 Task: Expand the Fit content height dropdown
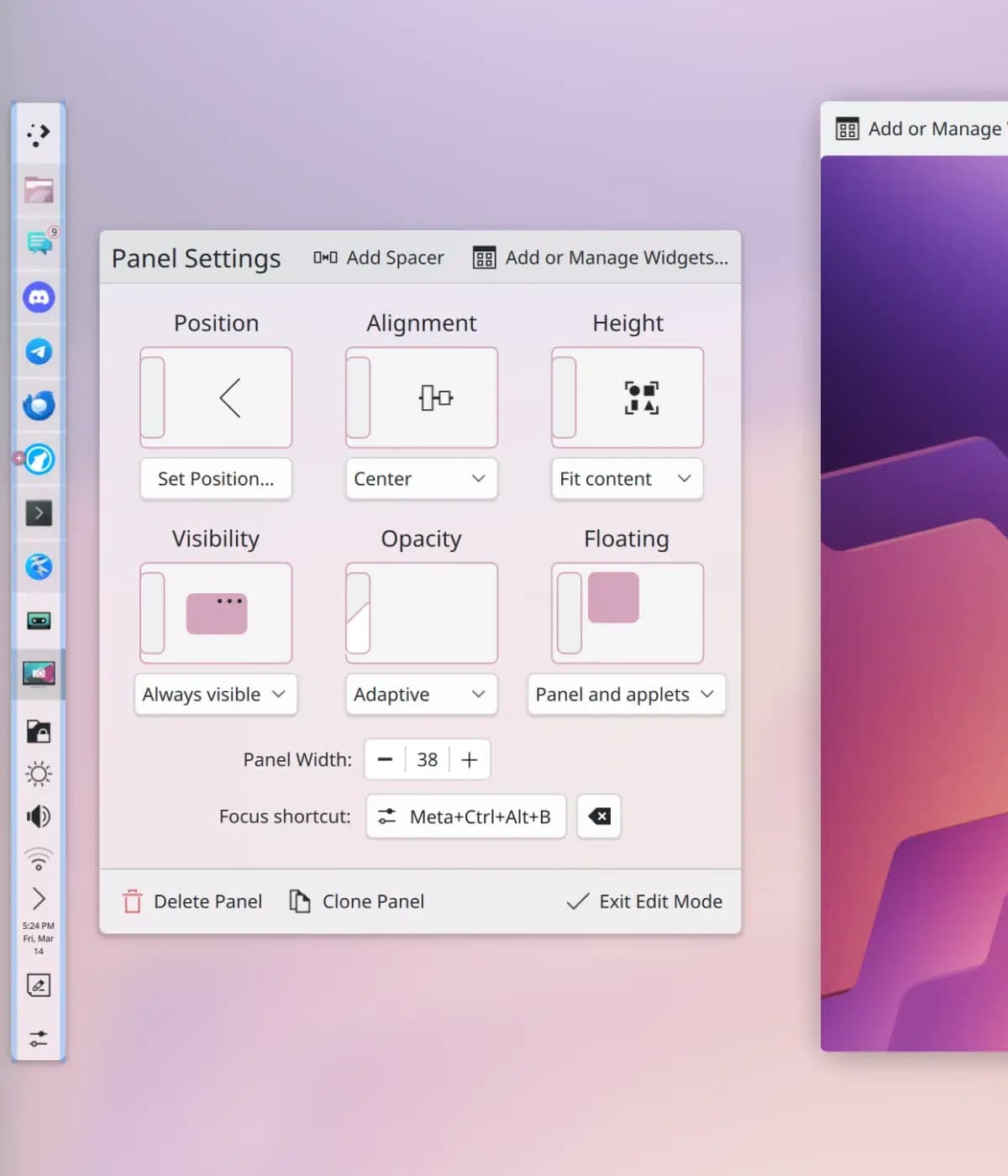point(627,479)
